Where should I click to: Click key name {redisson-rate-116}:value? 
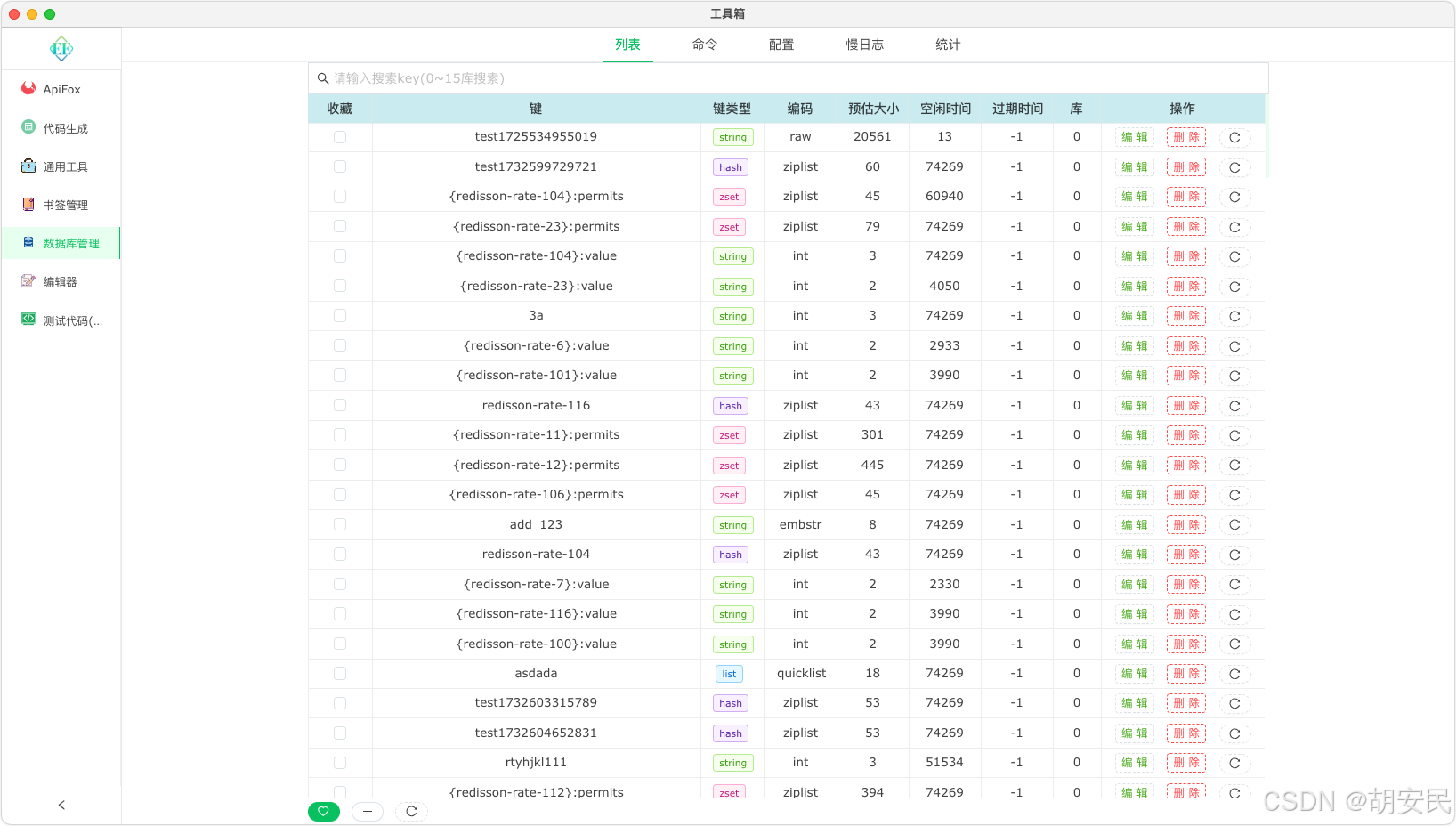point(536,613)
